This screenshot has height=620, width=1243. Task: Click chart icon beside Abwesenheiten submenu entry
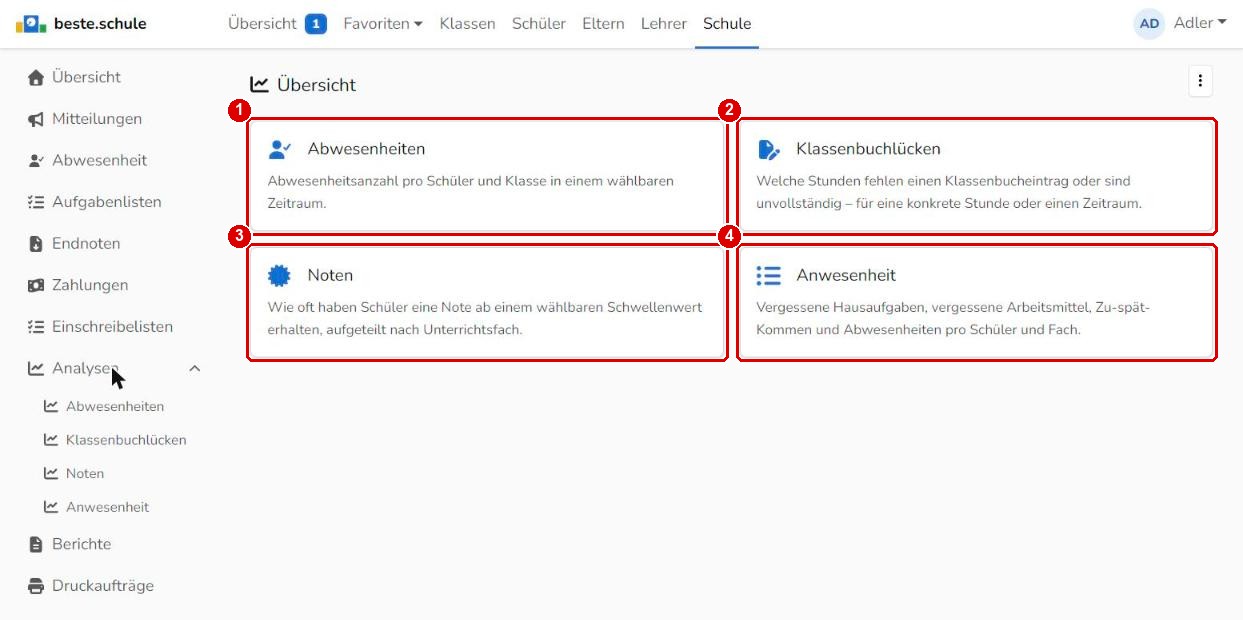point(51,407)
